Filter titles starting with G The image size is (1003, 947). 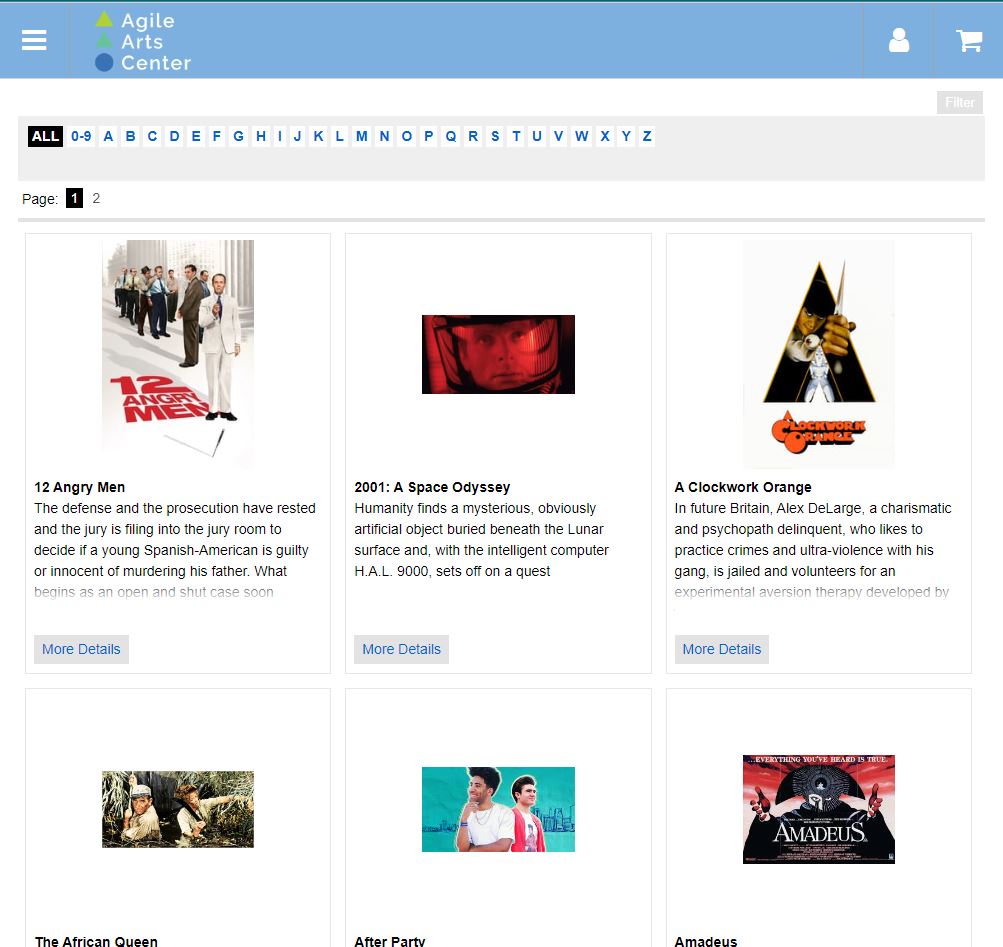(239, 136)
